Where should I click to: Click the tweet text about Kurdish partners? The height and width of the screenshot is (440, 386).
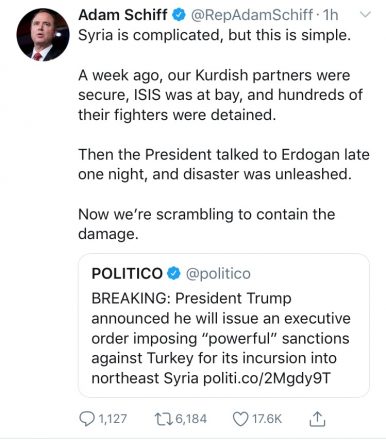220,95
